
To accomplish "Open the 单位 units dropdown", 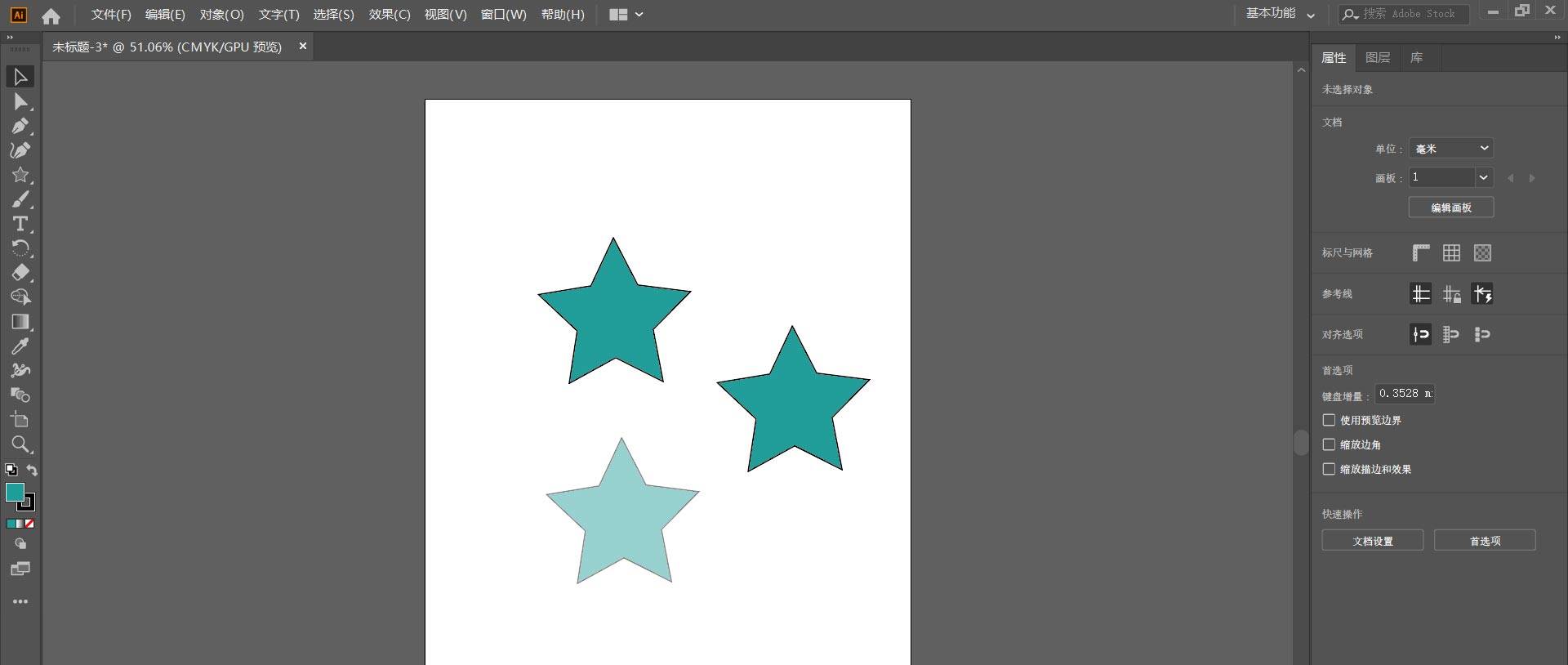I will tap(1451, 148).
